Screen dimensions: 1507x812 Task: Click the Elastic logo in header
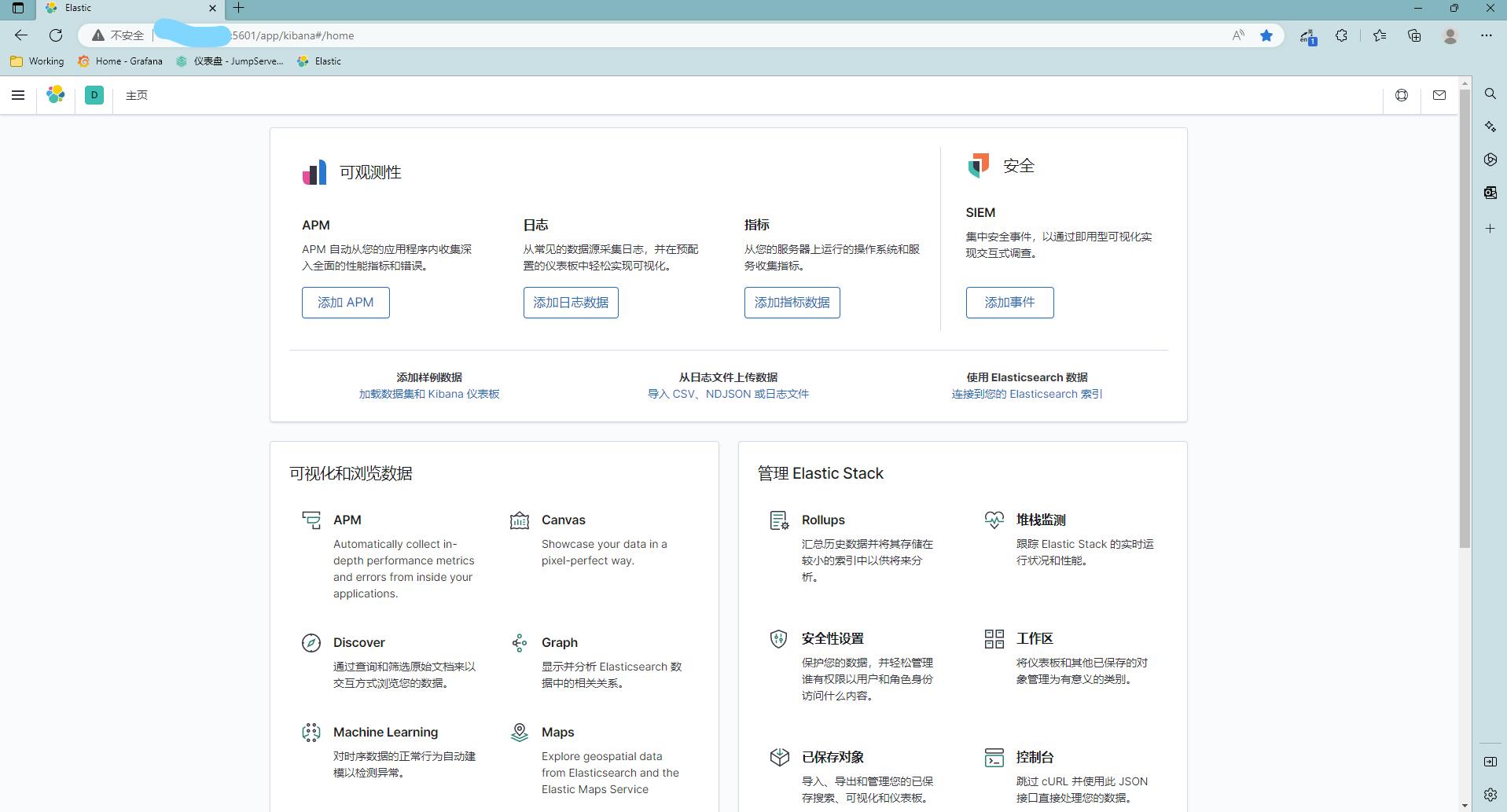pyautogui.click(x=56, y=95)
